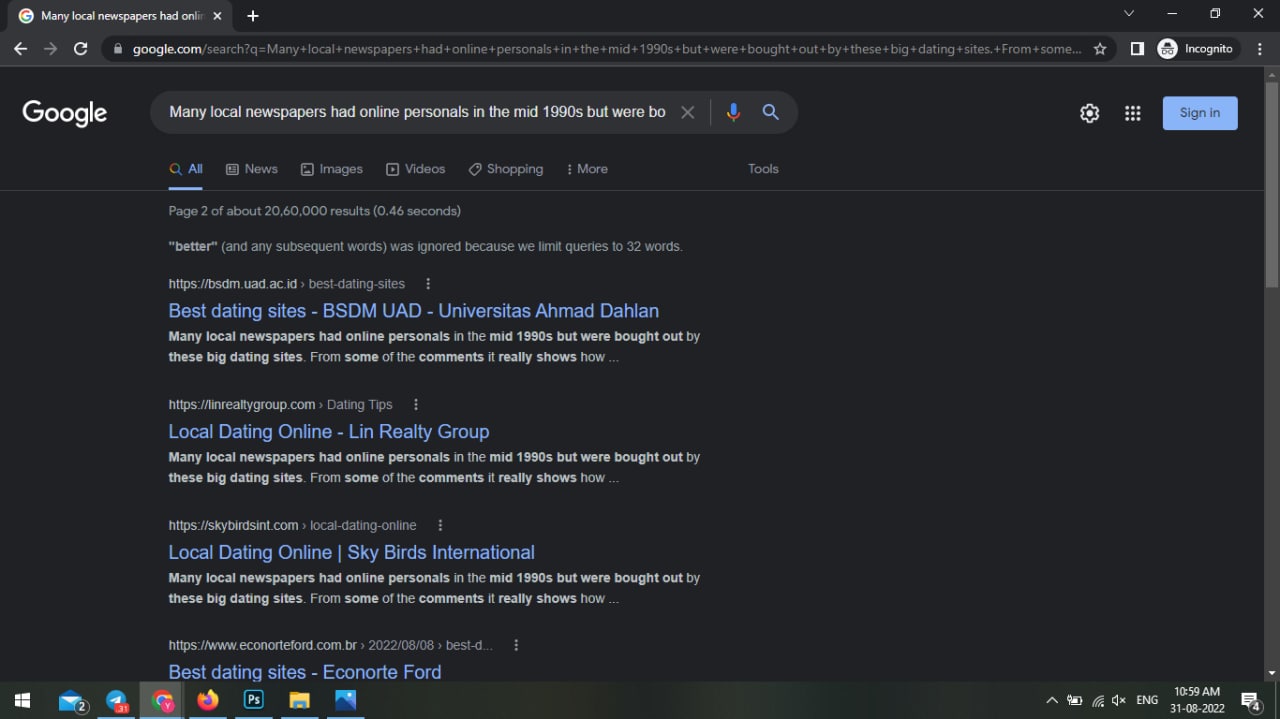Open the Google apps grid

tap(1132, 113)
